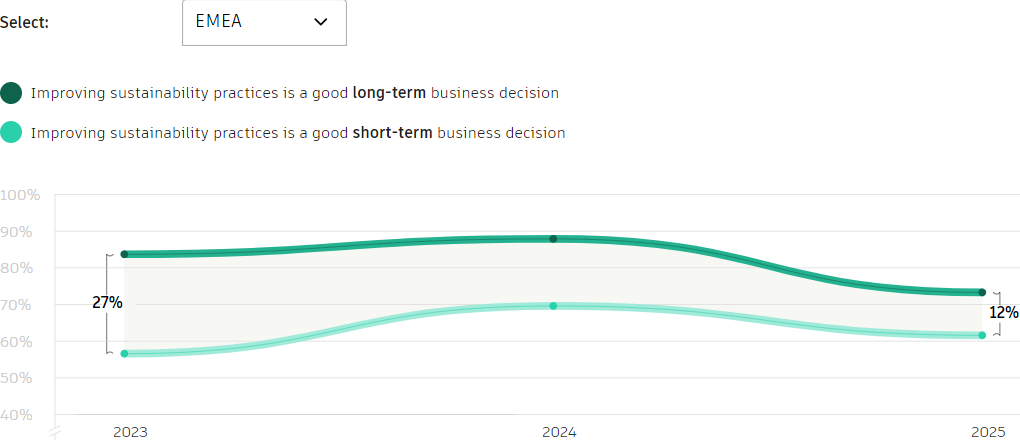Click the axis break icon below 40%
Viewport: 1020px width, 446px height.
[56, 431]
